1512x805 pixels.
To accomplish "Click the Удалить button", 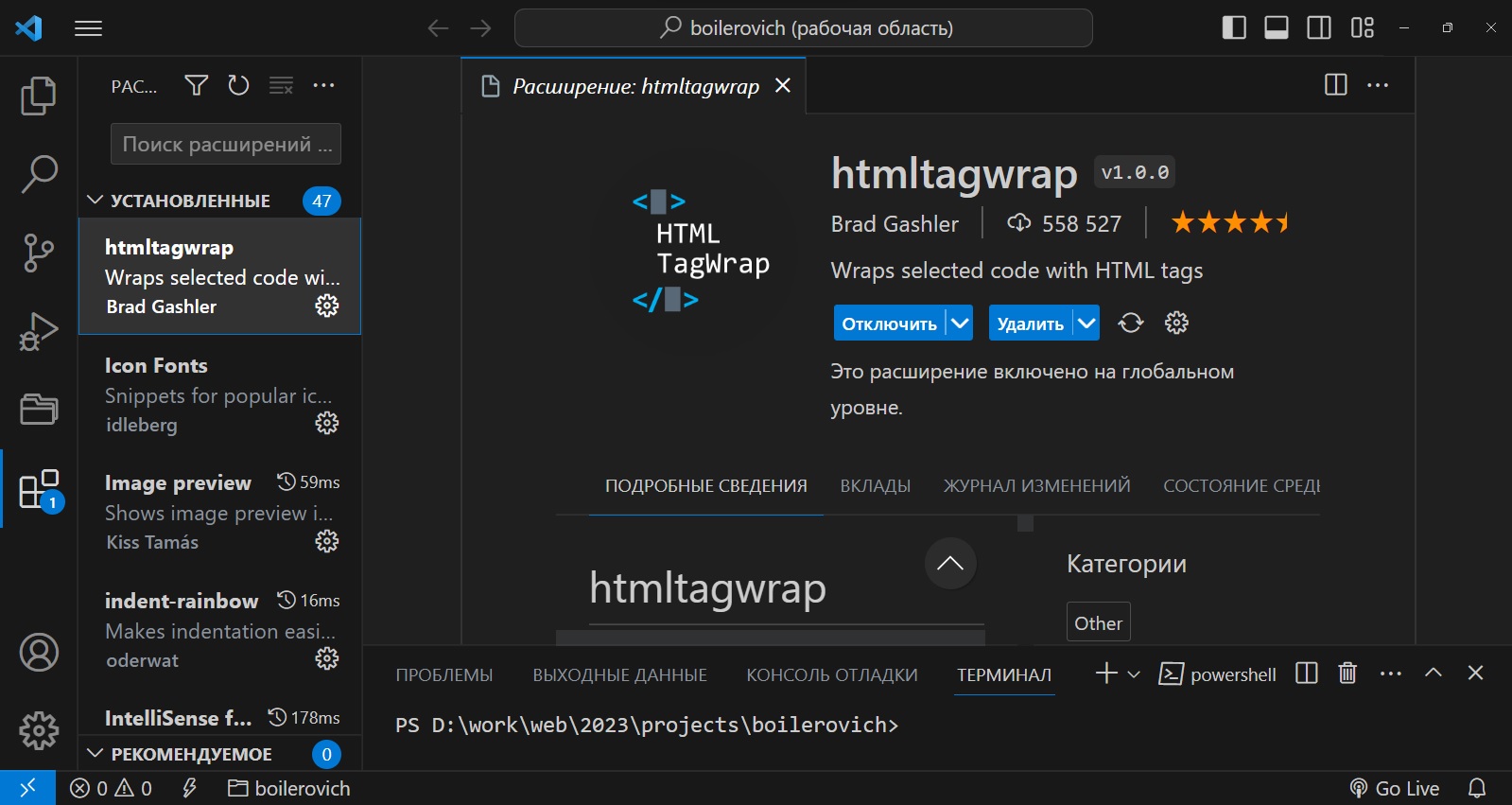I will tap(1031, 324).
